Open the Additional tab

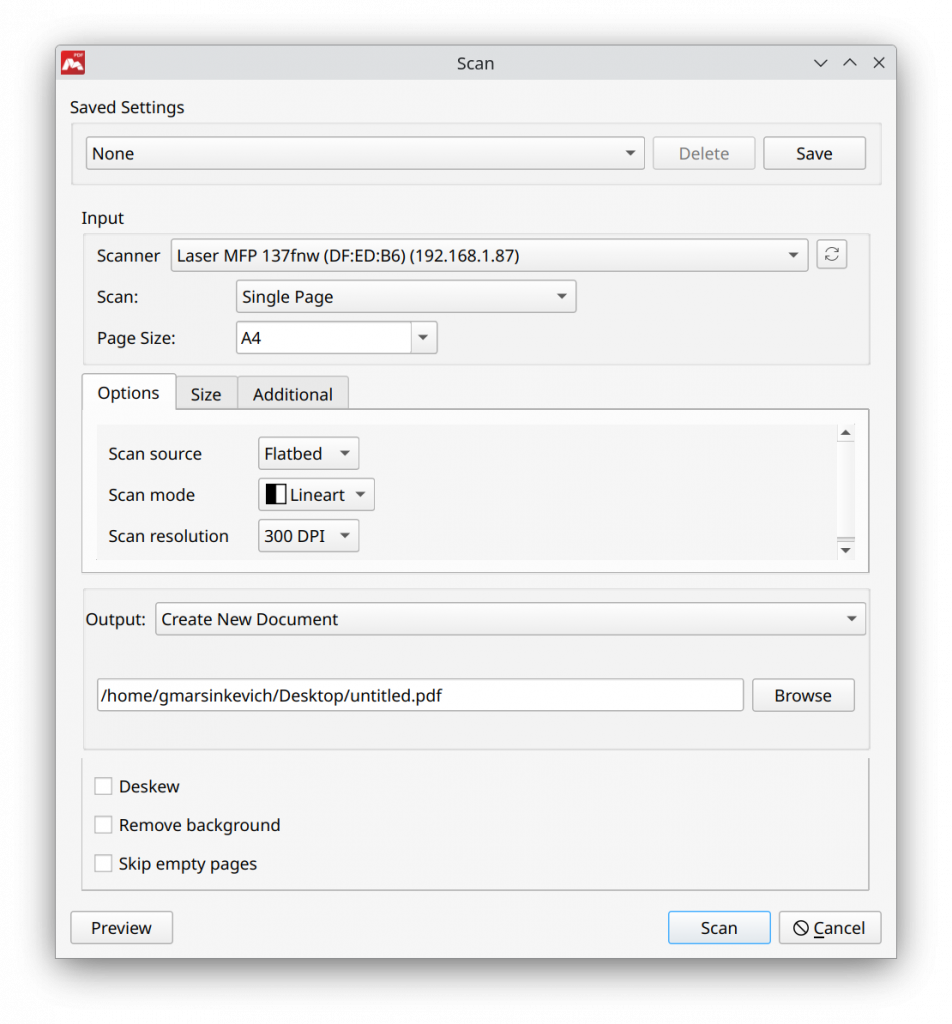292,393
